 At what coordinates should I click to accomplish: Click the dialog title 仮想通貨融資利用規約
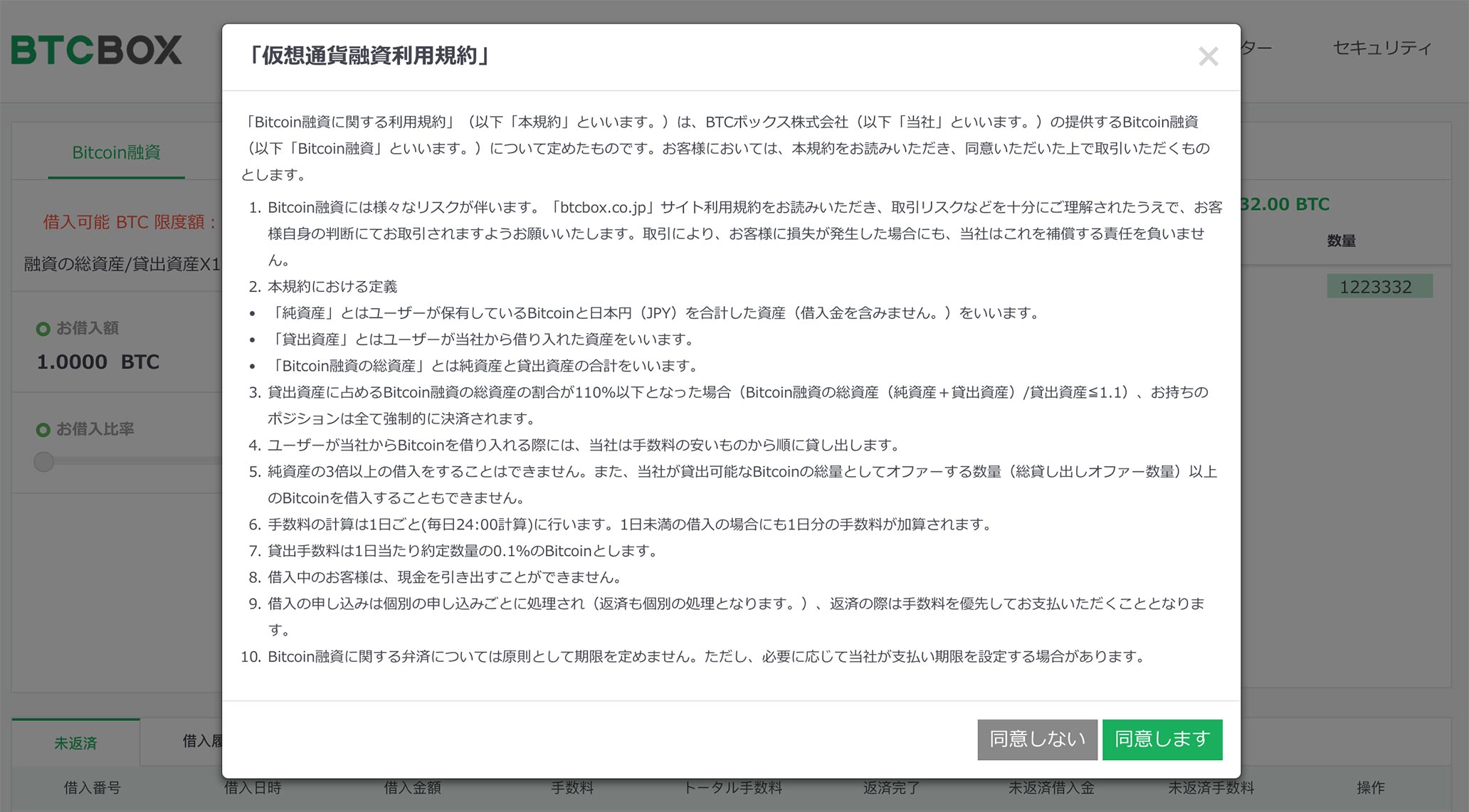tap(368, 56)
